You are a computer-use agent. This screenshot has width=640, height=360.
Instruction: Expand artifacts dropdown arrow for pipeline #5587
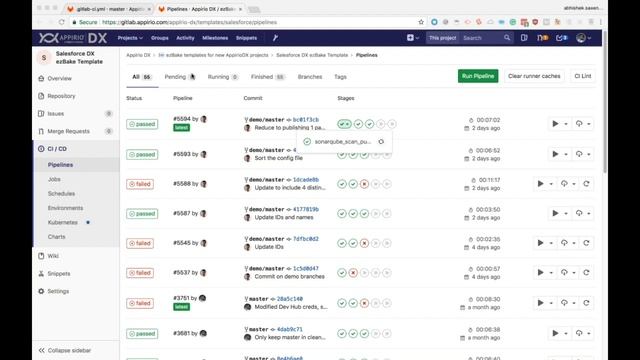coord(589,213)
